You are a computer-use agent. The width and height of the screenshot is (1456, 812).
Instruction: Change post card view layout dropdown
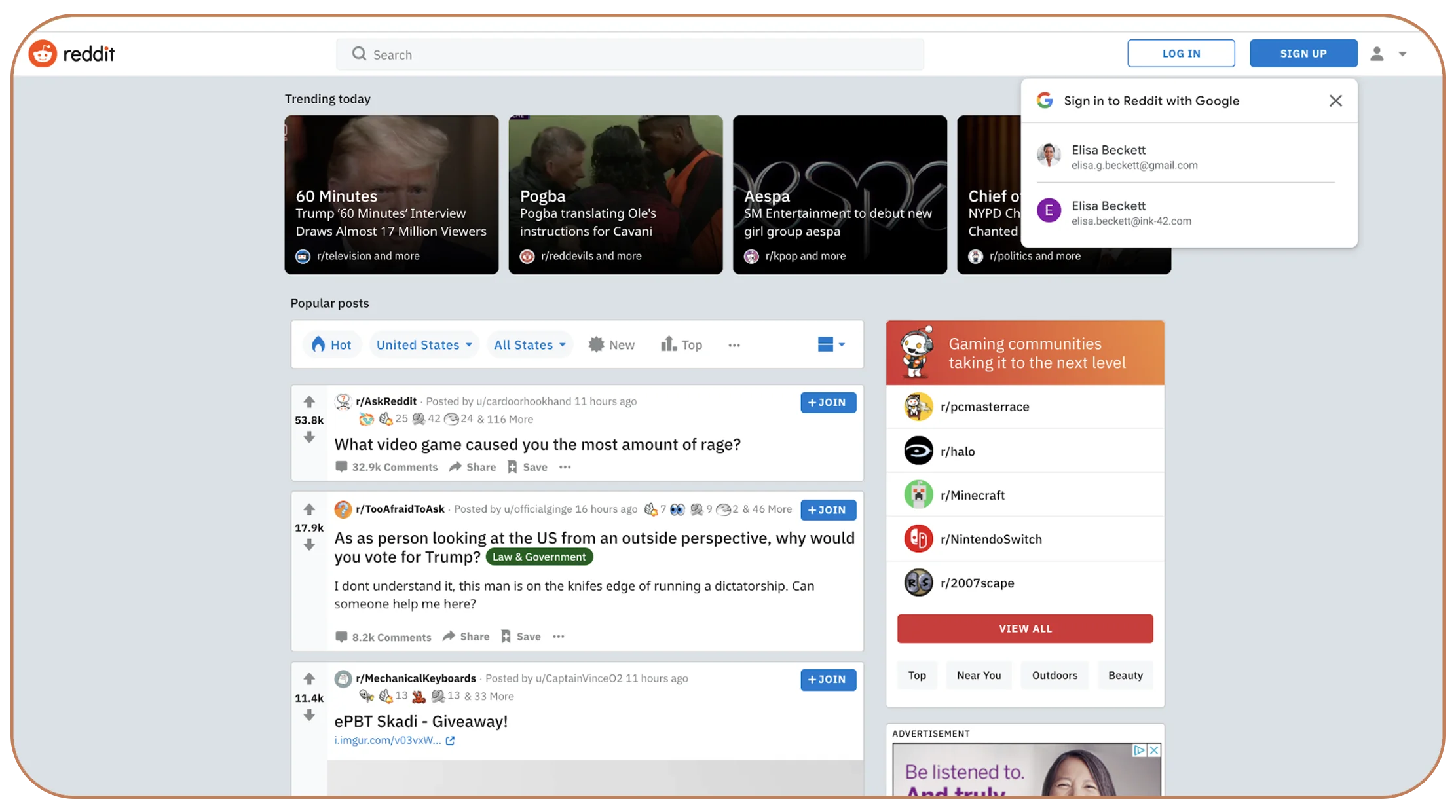pyautogui.click(x=831, y=344)
